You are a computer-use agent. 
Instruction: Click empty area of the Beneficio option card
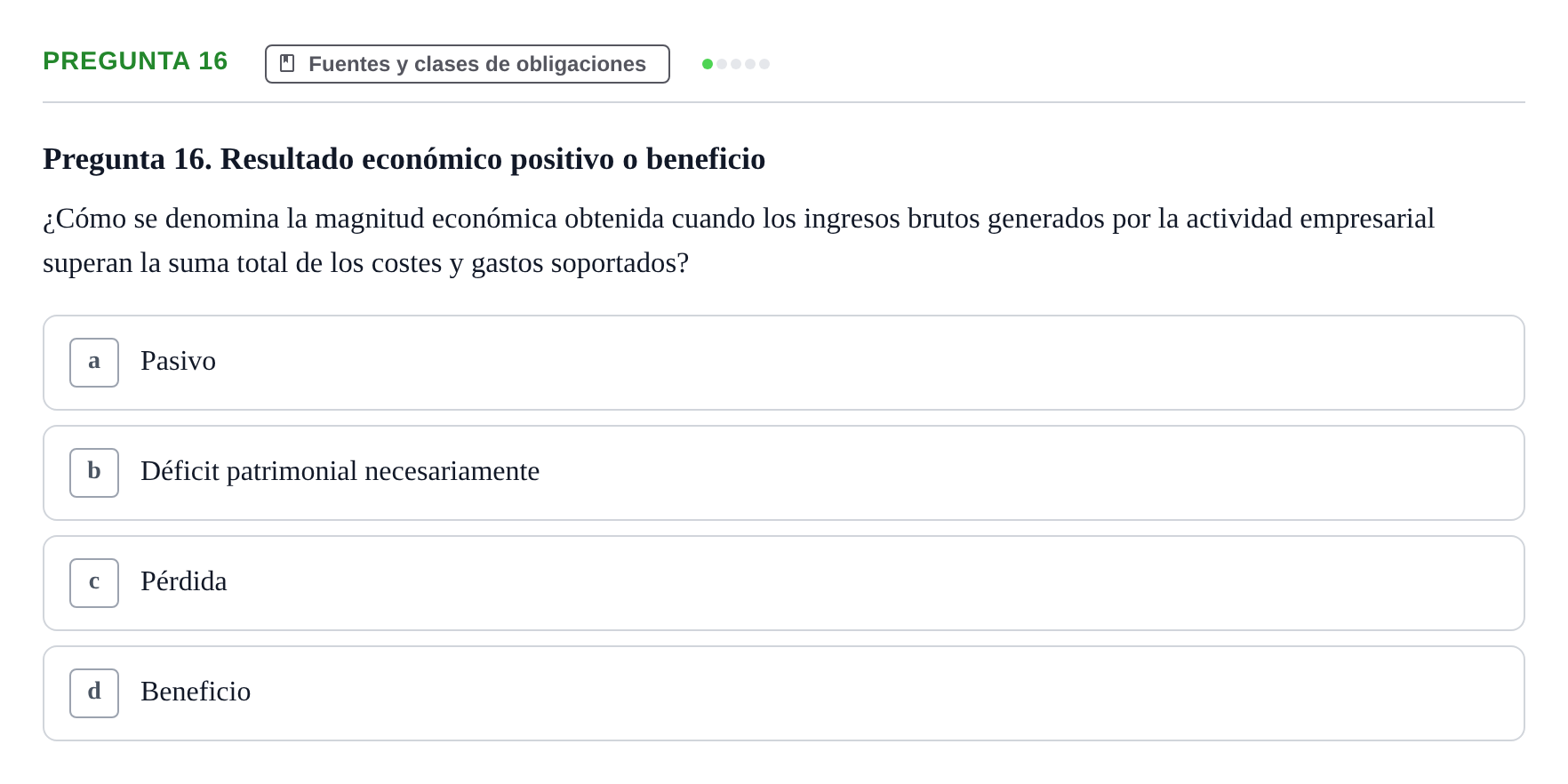(889, 693)
